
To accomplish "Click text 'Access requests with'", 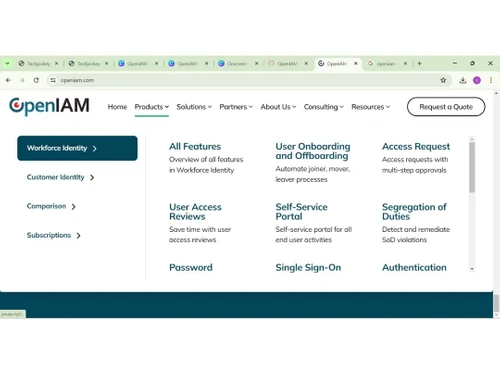I will click(x=415, y=159).
